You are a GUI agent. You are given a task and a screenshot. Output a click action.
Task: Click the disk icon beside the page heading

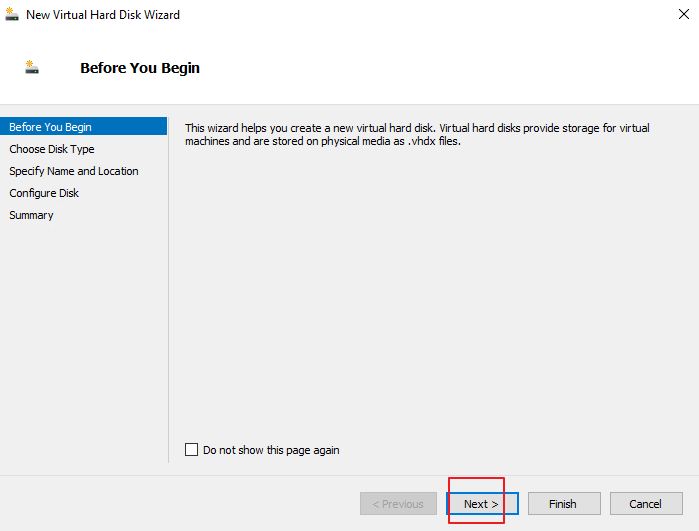pos(32,68)
